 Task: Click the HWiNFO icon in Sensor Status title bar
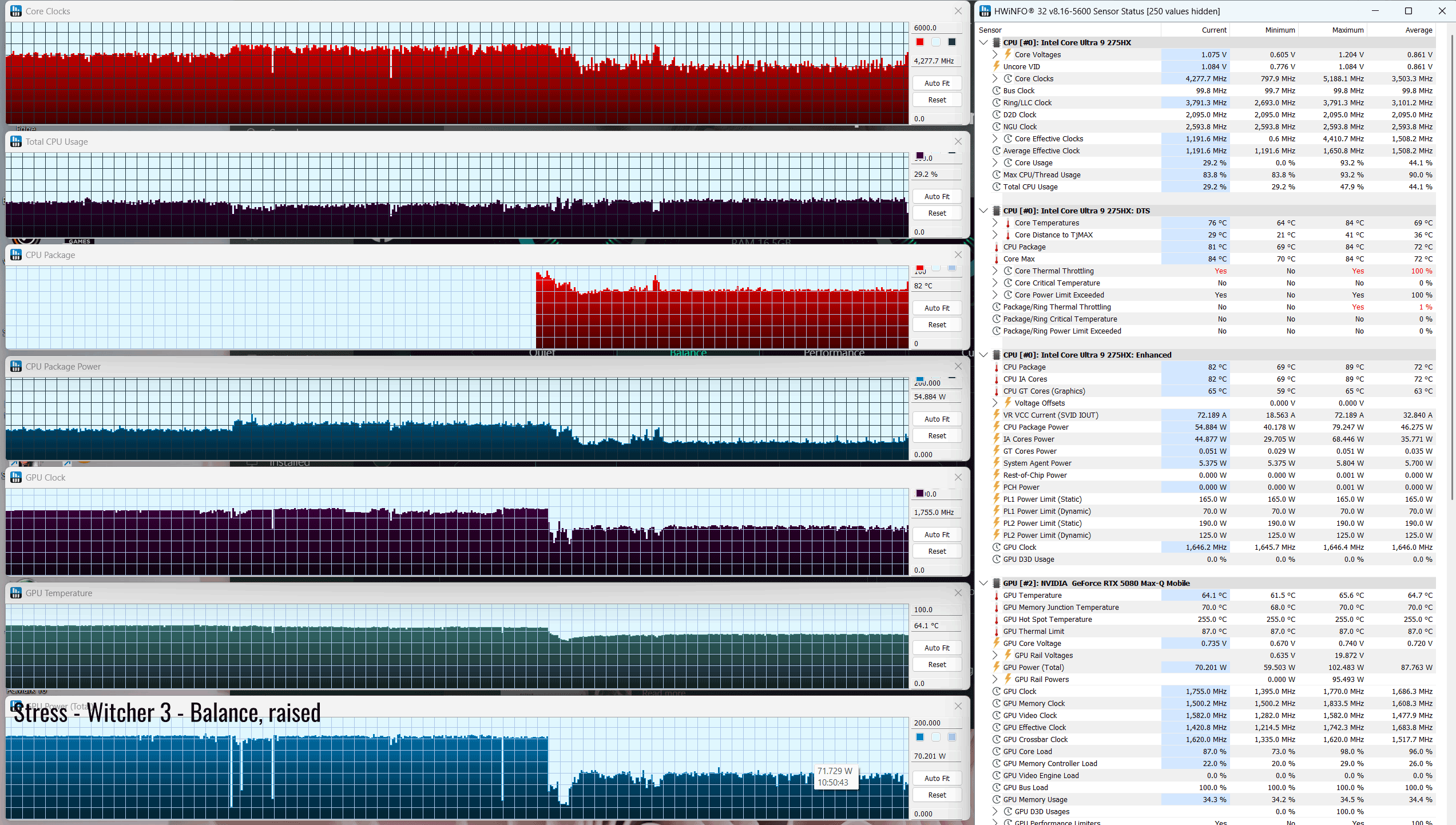click(985, 11)
